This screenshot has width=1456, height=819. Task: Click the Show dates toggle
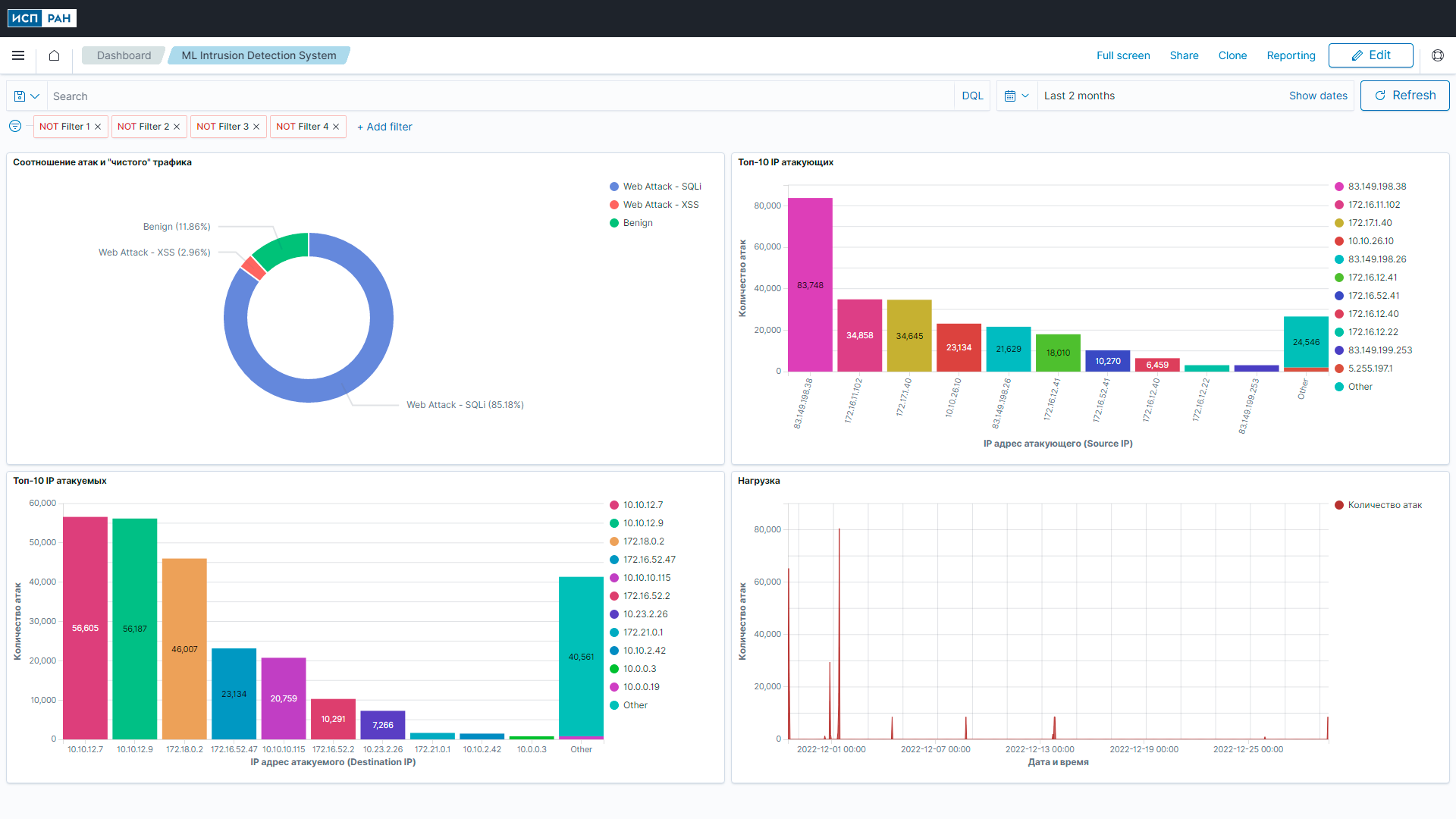click(x=1317, y=96)
